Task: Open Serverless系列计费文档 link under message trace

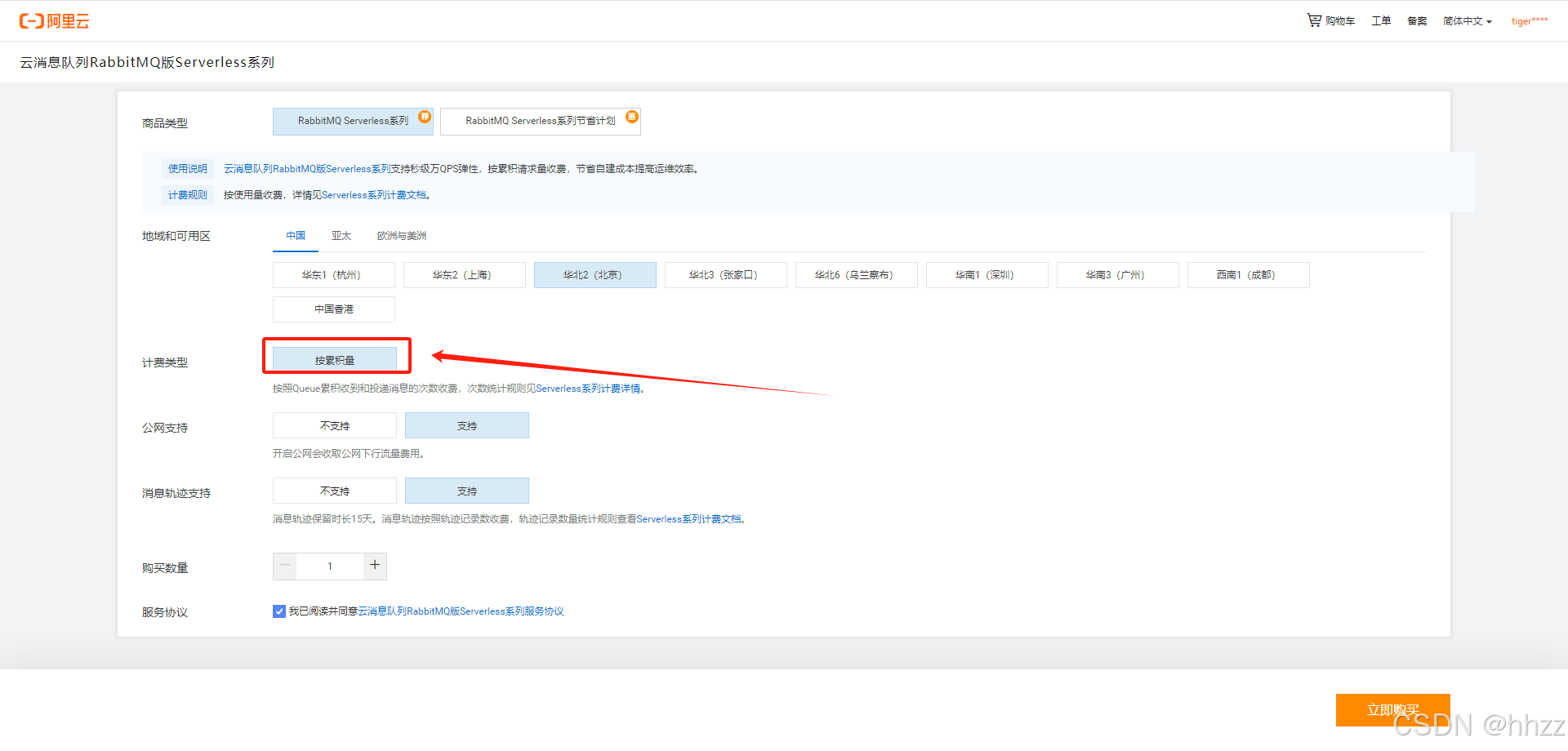Action: 689,519
